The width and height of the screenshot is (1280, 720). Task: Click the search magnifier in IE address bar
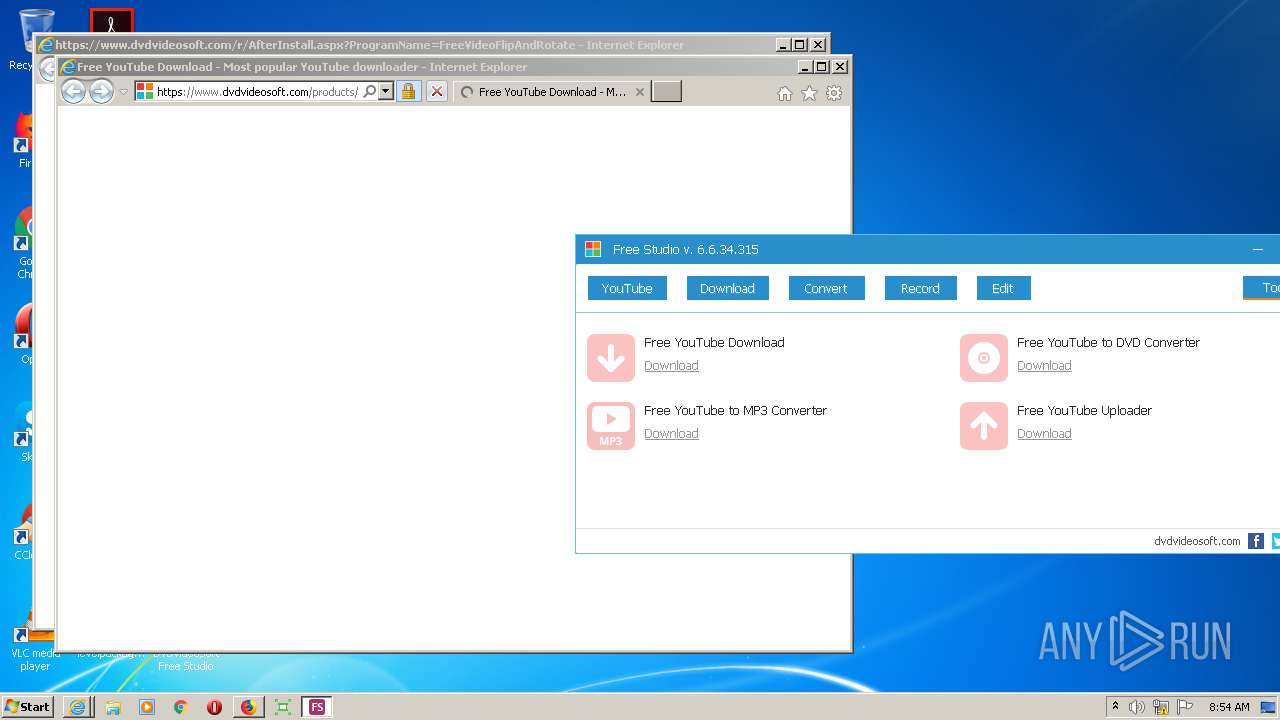click(370, 91)
